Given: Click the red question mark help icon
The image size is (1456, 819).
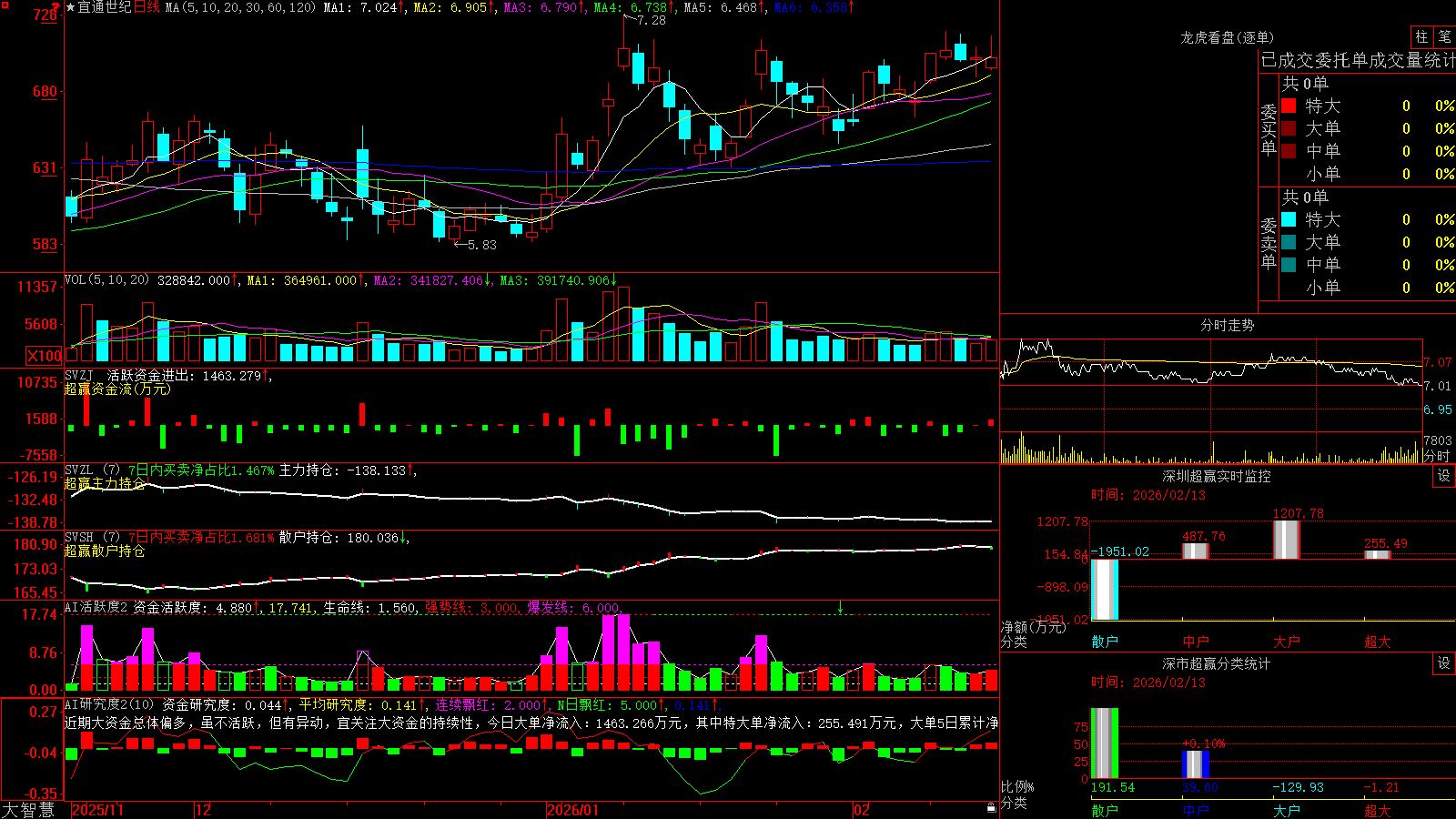Looking at the screenshot, I should [x=56, y=8].
